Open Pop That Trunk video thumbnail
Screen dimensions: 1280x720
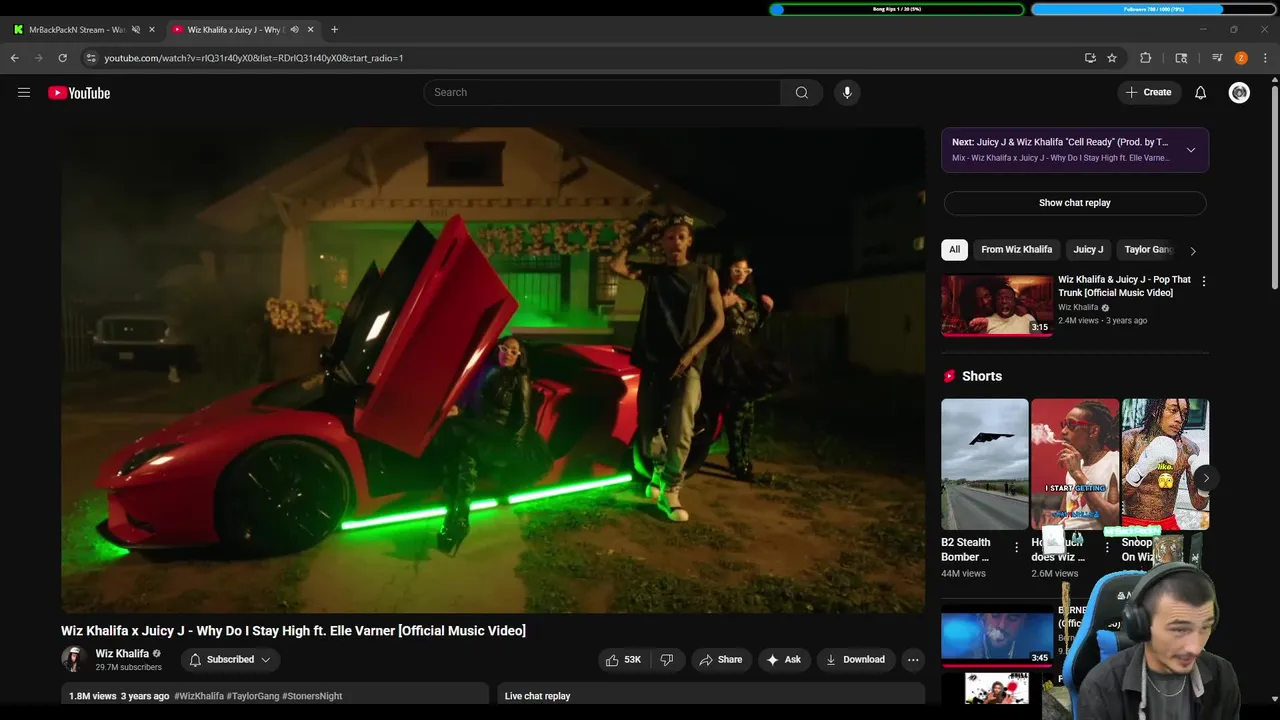(997, 305)
